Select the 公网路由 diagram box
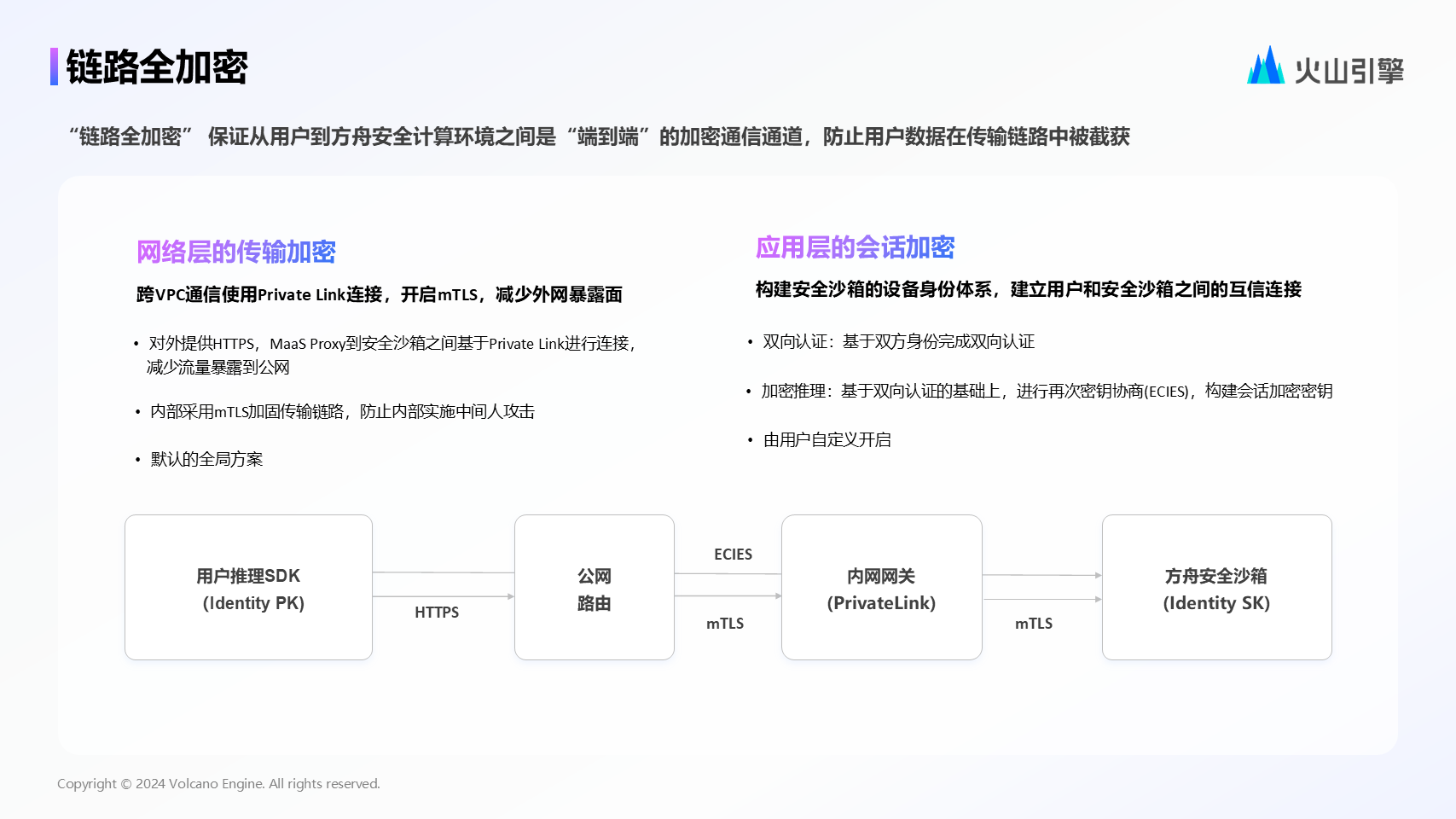 [x=595, y=588]
